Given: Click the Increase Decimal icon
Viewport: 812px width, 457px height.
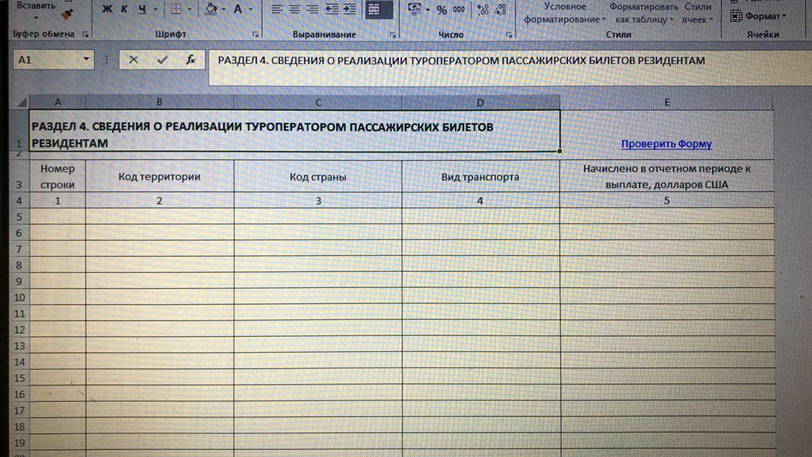Looking at the screenshot, I should click(x=483, y=10).
